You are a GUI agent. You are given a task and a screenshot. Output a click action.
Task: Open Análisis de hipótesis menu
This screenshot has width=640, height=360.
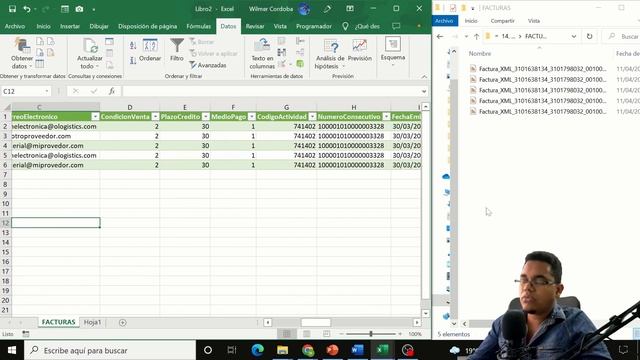[x=330, y=53]
